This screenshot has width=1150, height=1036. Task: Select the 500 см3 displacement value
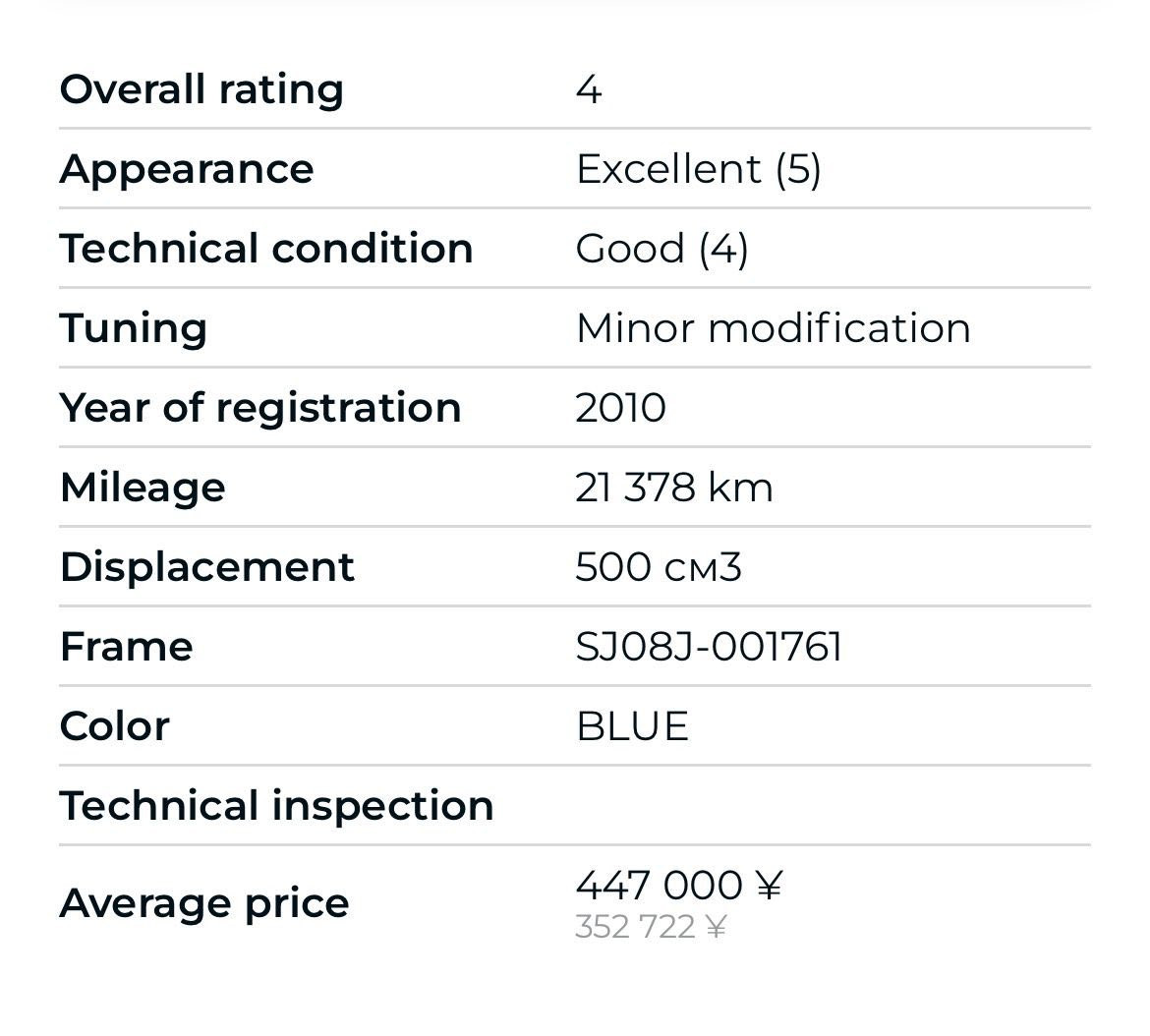pos(658,567)
